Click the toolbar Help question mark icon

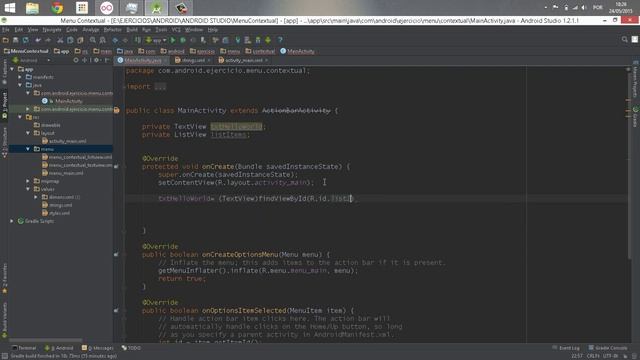(280, 40)
